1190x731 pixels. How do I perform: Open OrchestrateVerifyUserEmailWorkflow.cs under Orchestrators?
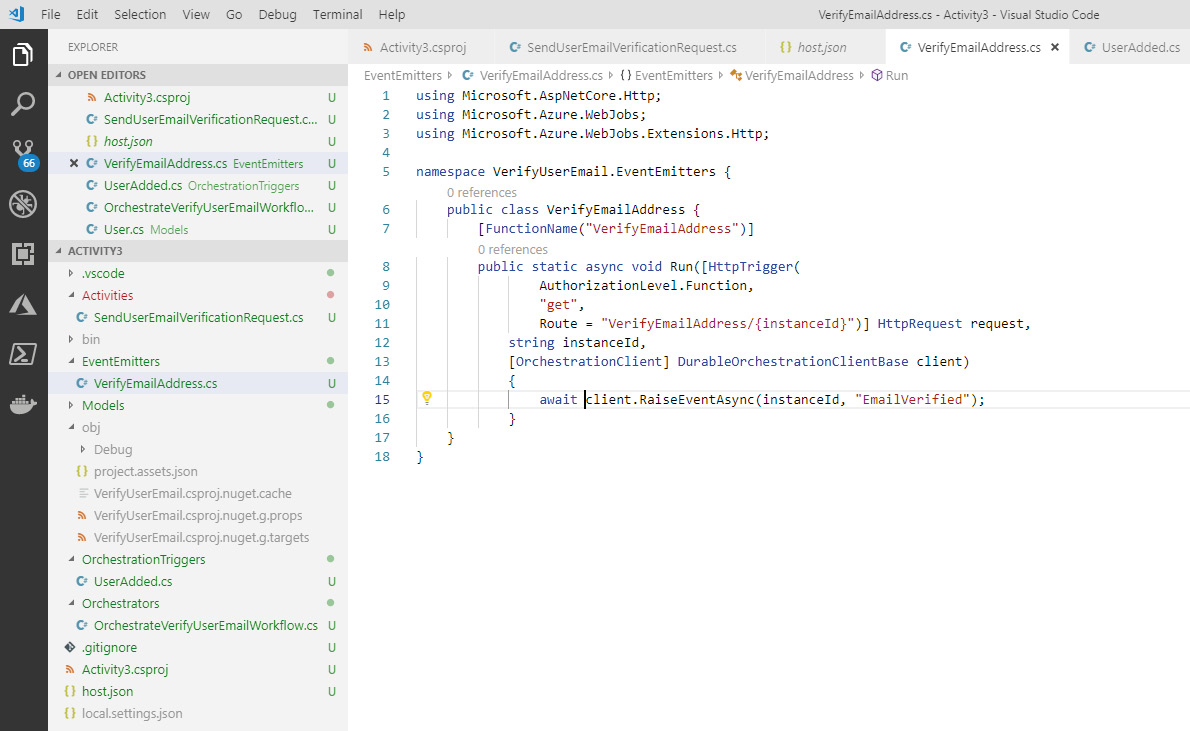pyautogui.click(x=198, y=625)
